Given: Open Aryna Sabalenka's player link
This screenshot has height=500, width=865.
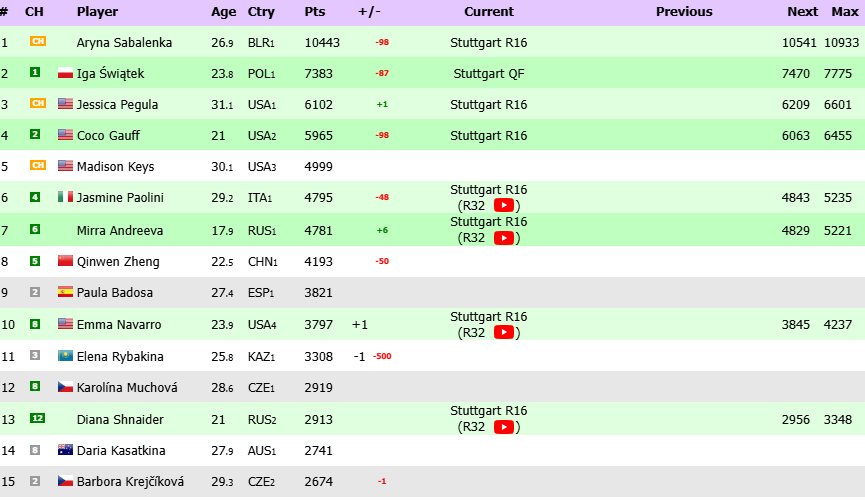Looking at the screenshot, I should (124, 42).
